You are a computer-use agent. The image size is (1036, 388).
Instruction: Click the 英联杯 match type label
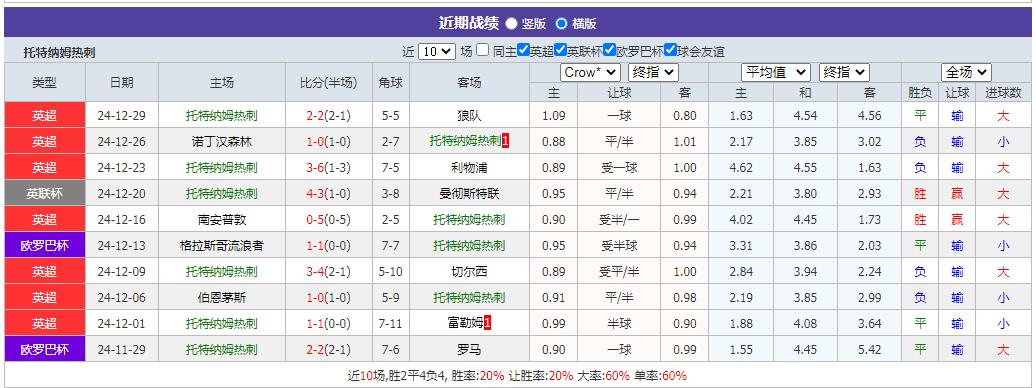pos(45,194)
